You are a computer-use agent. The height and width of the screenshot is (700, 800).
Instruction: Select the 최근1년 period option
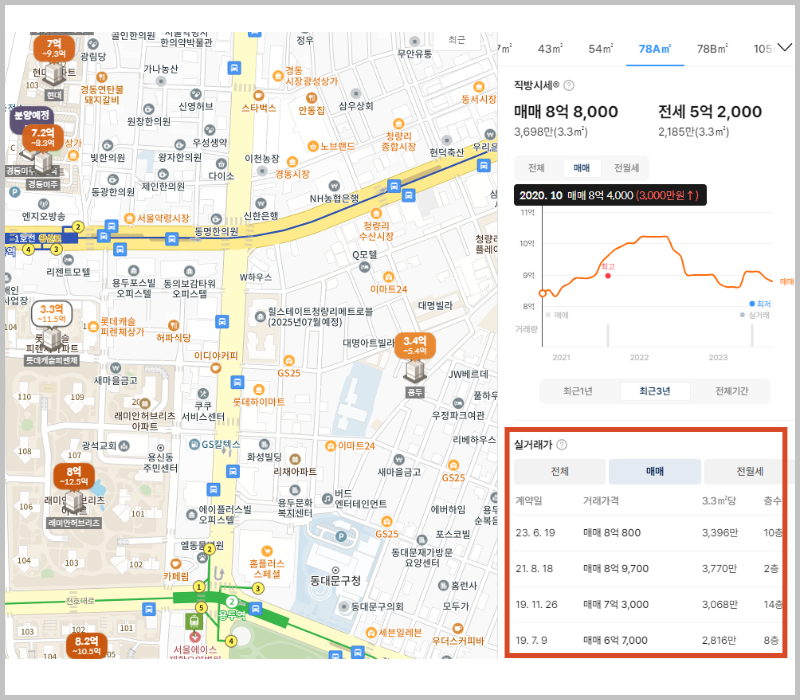pyautogui.click(x=578, y=390)
